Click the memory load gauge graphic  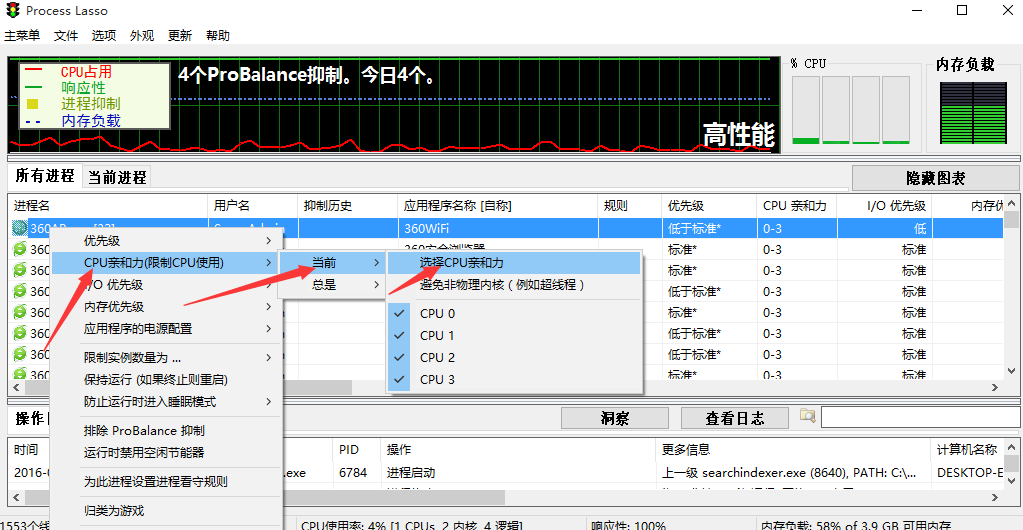pos(969,112)
